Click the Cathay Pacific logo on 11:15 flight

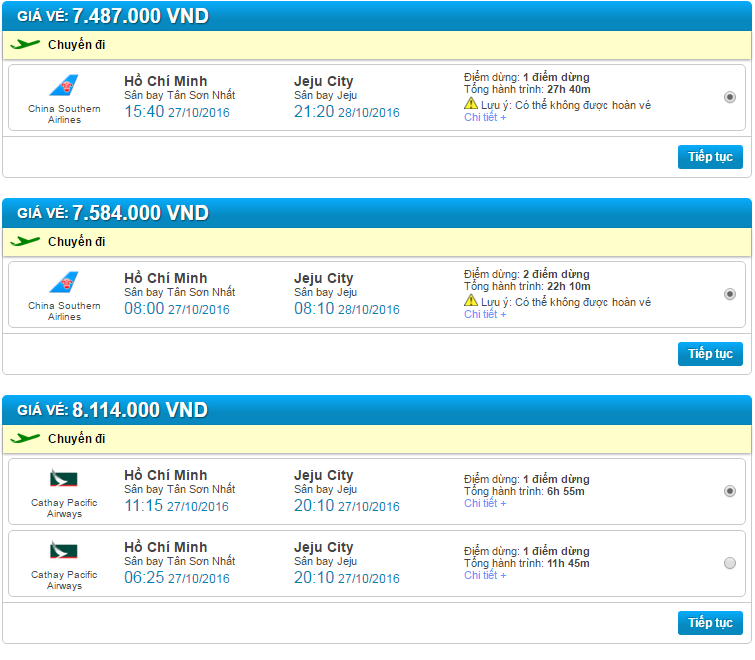point(64,479)
